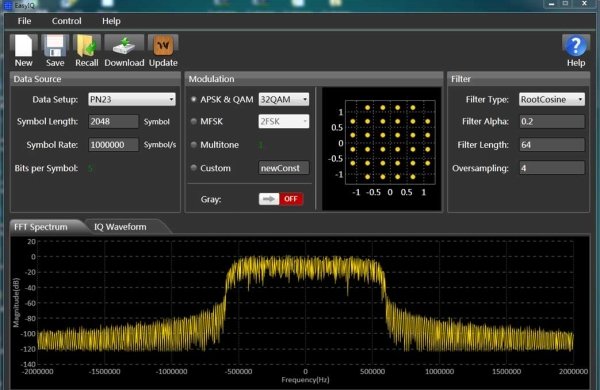Maximize the EasyIQ window

click(x=566, y=4)
